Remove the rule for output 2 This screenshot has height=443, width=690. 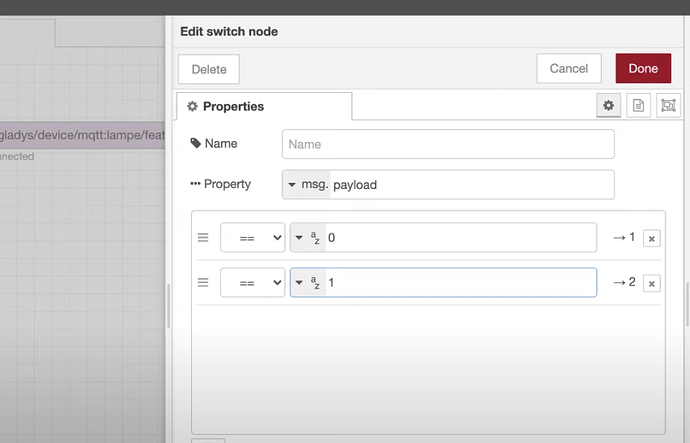[x=651, y=283]
